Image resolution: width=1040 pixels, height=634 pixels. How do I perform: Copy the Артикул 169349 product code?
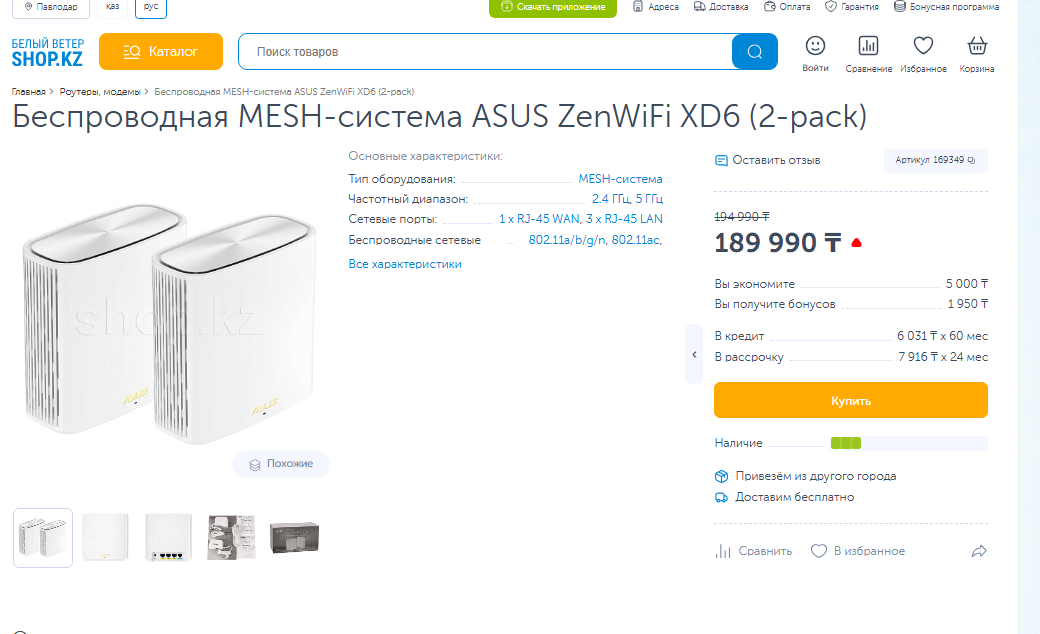(935, 160)
